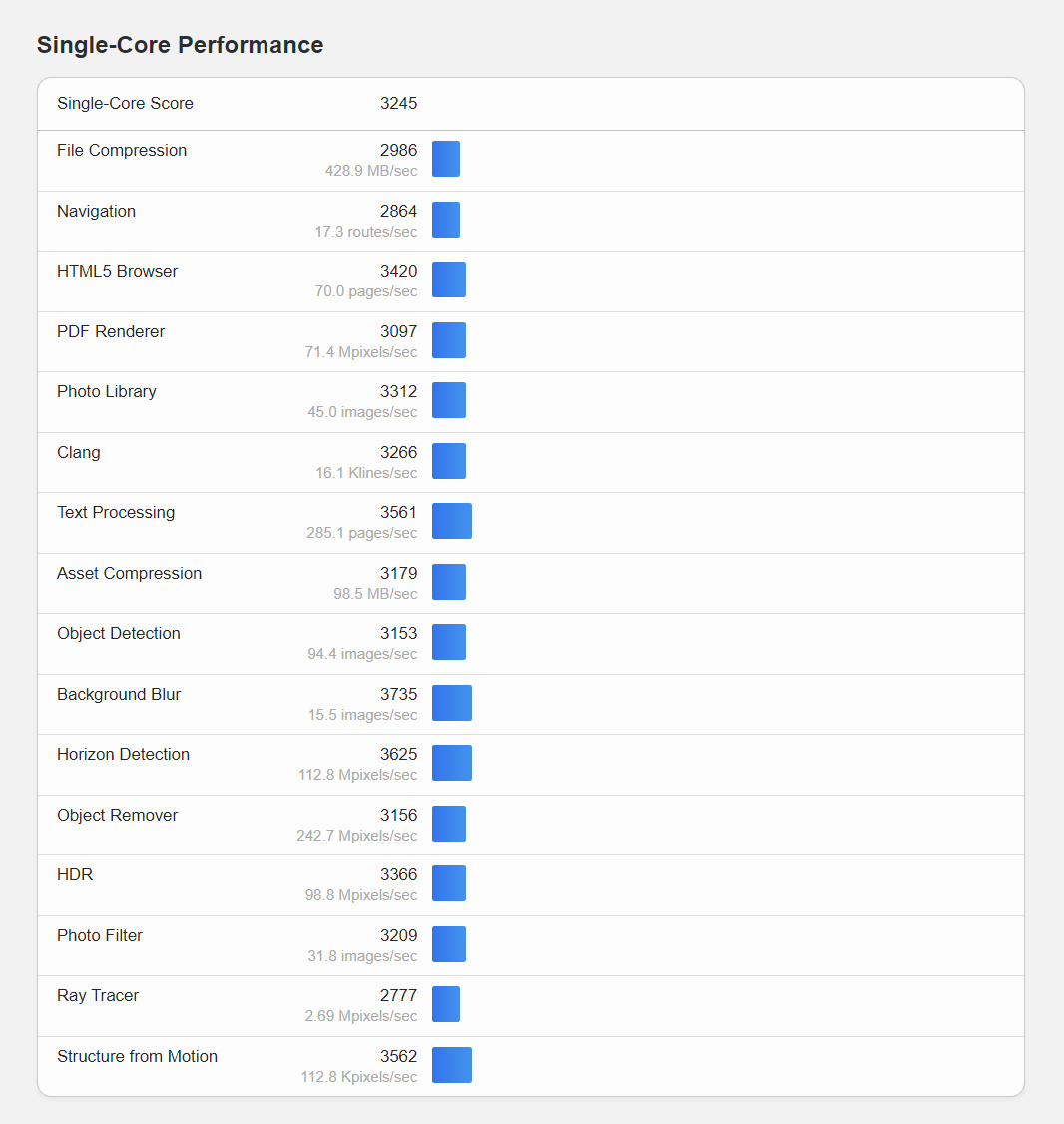Click the File Compression score bar

coord(446,159)
